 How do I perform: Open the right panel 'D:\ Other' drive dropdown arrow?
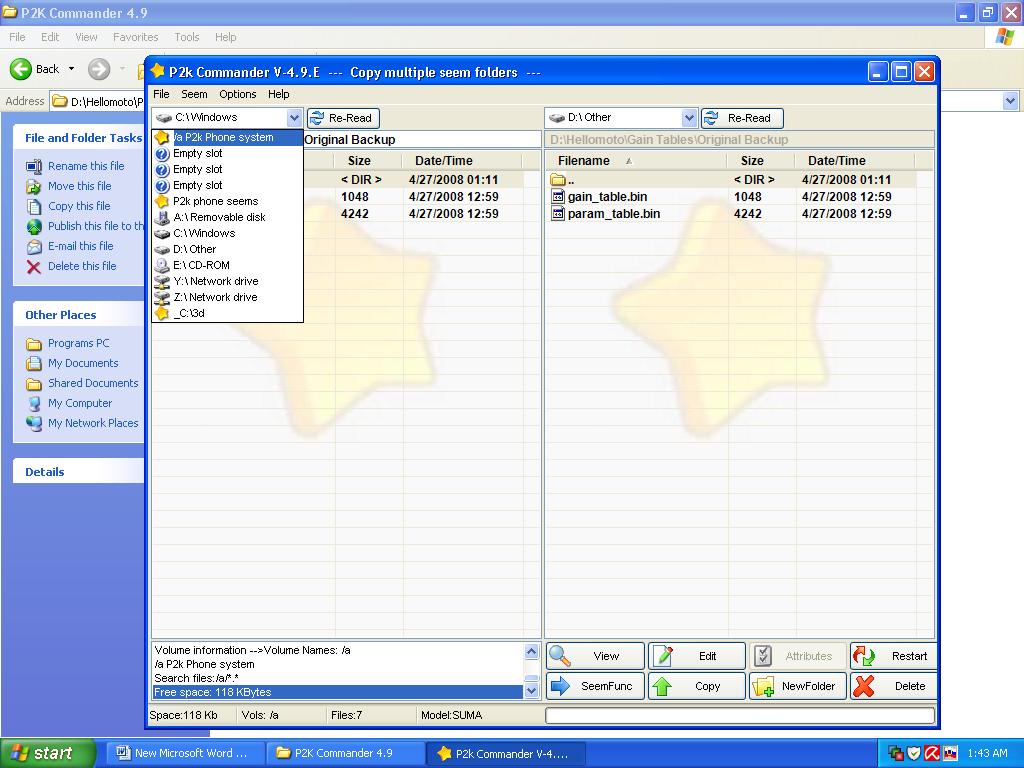coord(689,118)
